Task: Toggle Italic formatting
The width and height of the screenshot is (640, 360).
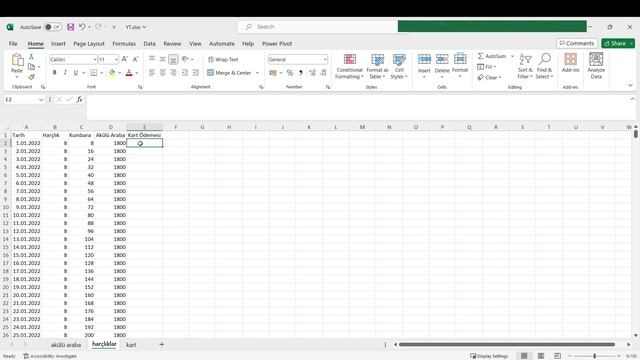Action: click(x=65, y=73)
